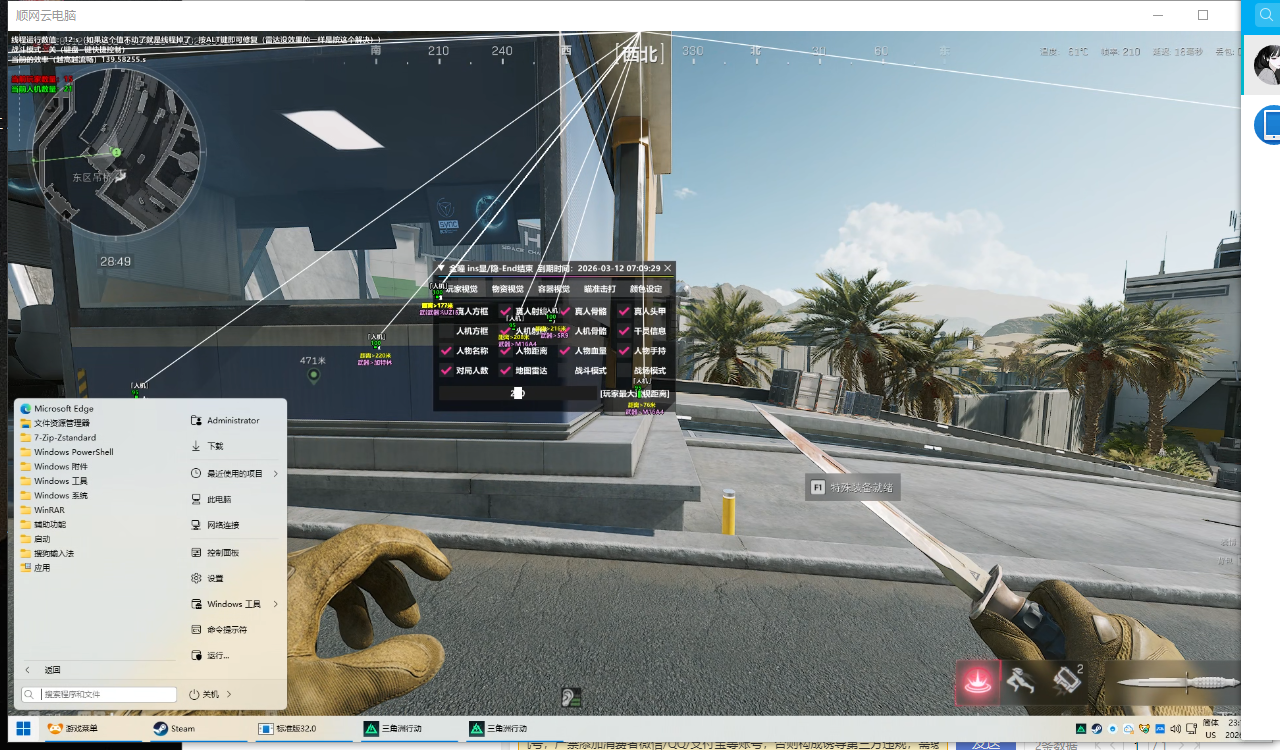Click the Windows Start button
The image size is (1280, 750).
coord(23,728)
